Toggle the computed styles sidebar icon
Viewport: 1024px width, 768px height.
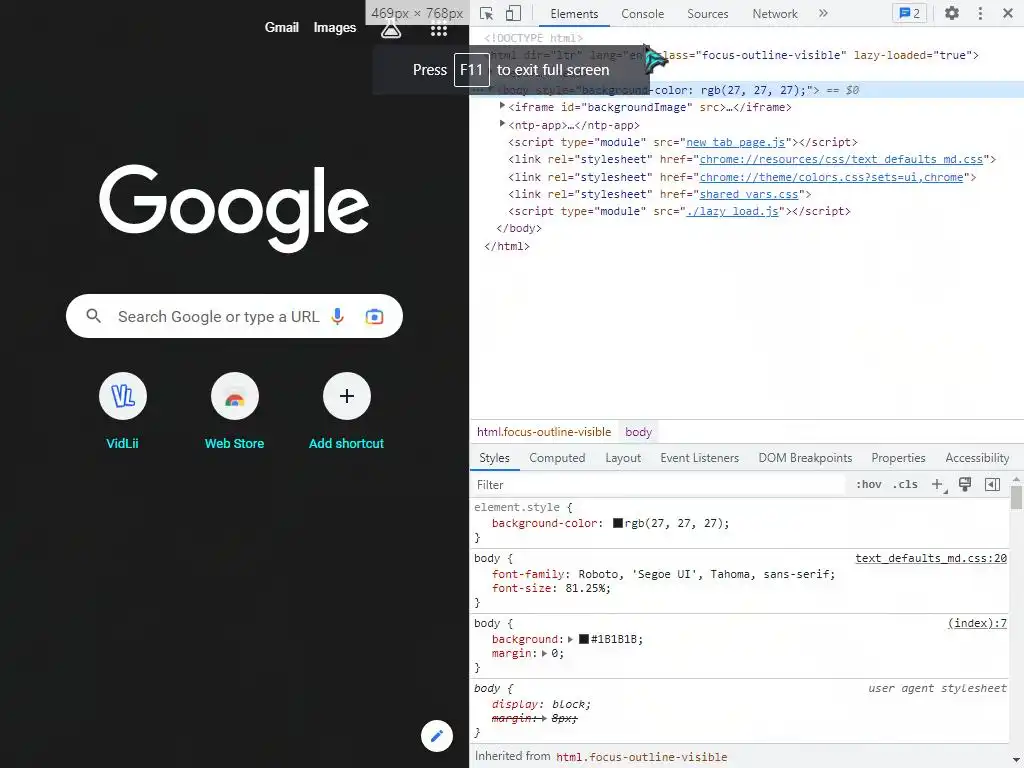click(x=992, y=484)
